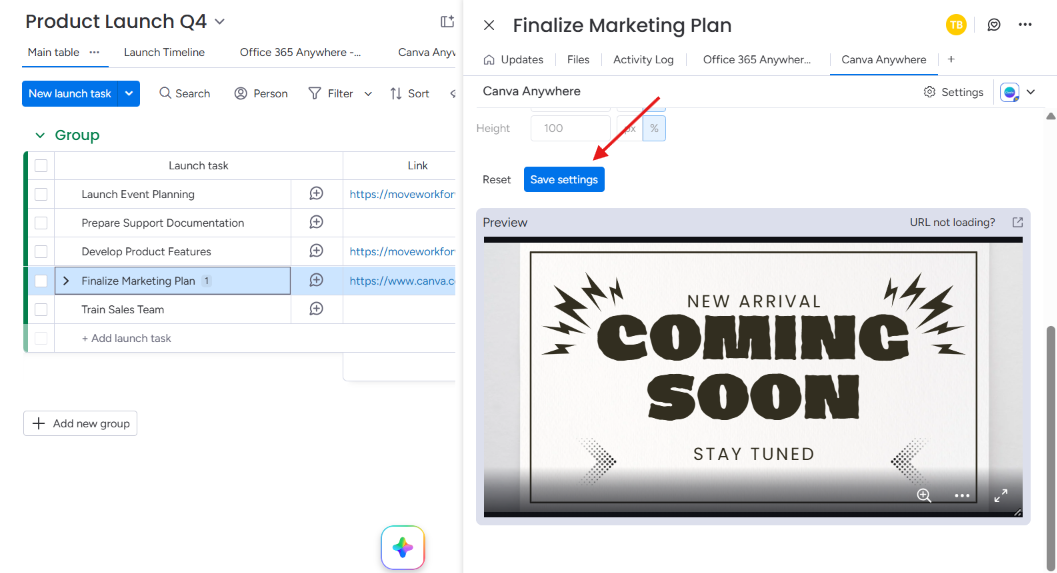Open Develop Product Features moveworkfor link
Screen dimensions: 1057x573
point(402,251)
